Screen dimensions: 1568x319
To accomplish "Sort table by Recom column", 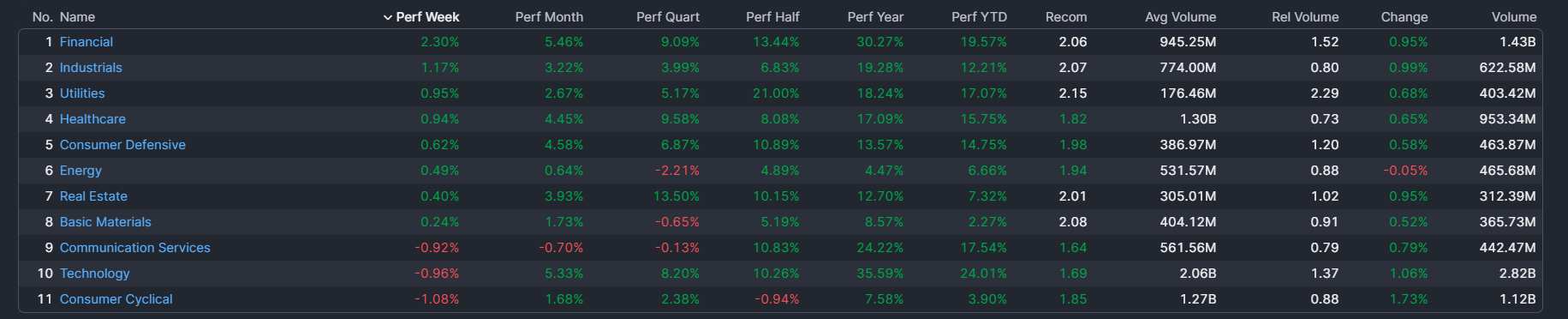I will coord(1066,17).
